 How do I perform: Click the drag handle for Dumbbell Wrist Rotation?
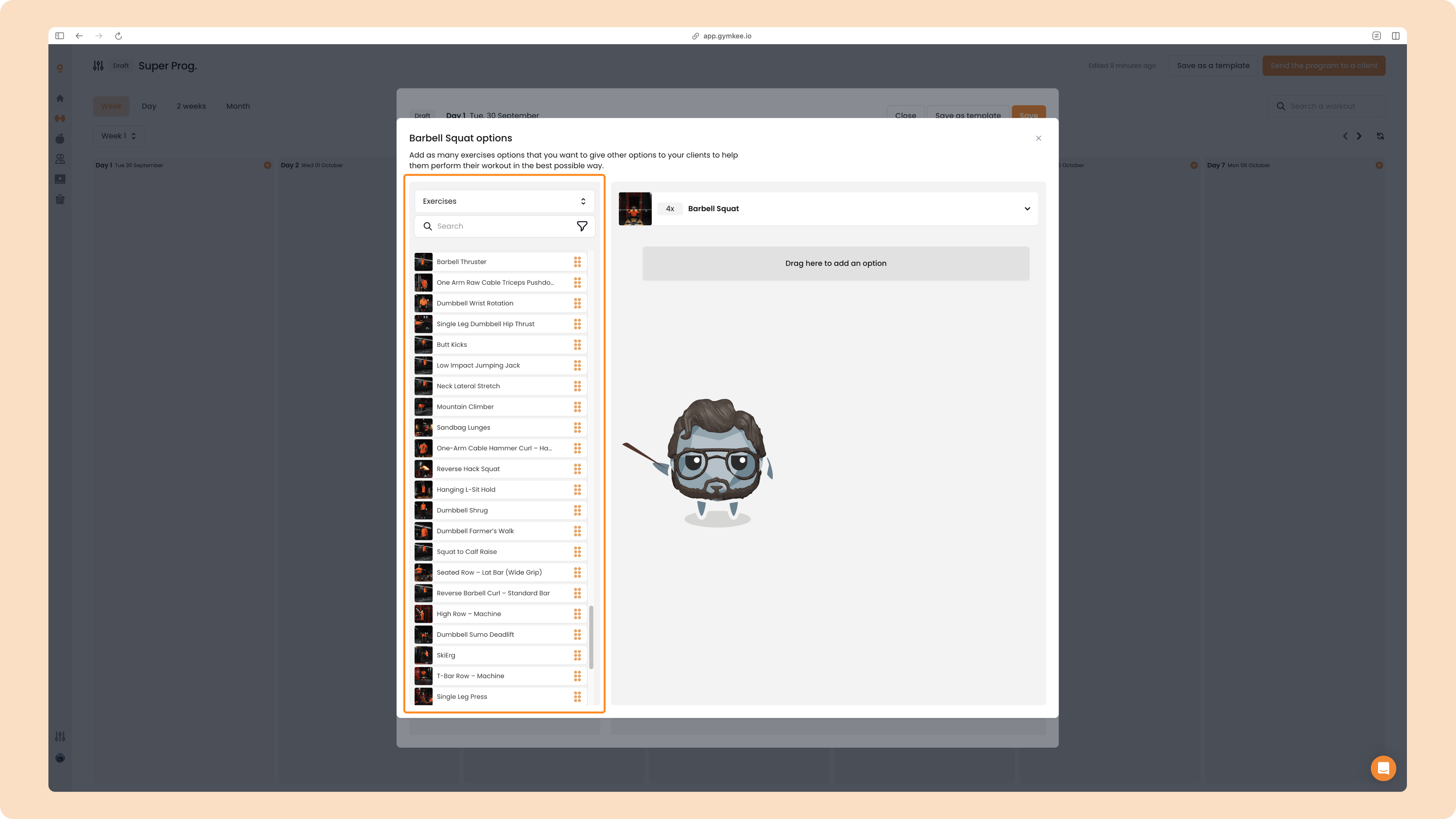click(577, 303)
